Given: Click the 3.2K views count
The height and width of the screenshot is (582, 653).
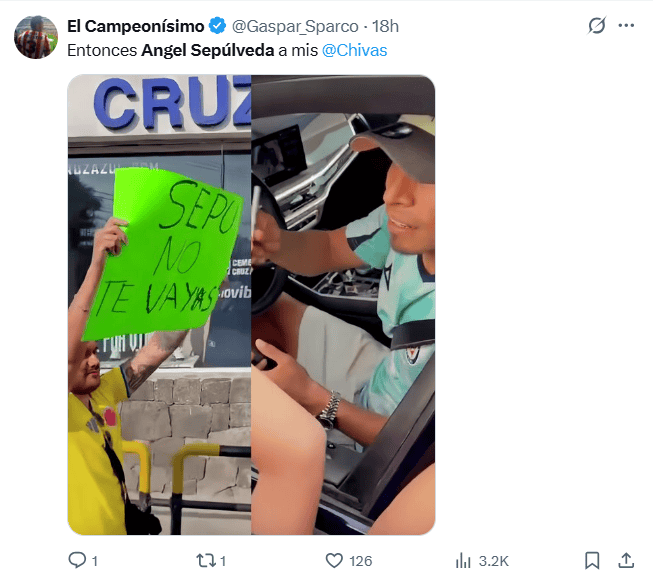Looking at the screenshot, I should [493, 561].
